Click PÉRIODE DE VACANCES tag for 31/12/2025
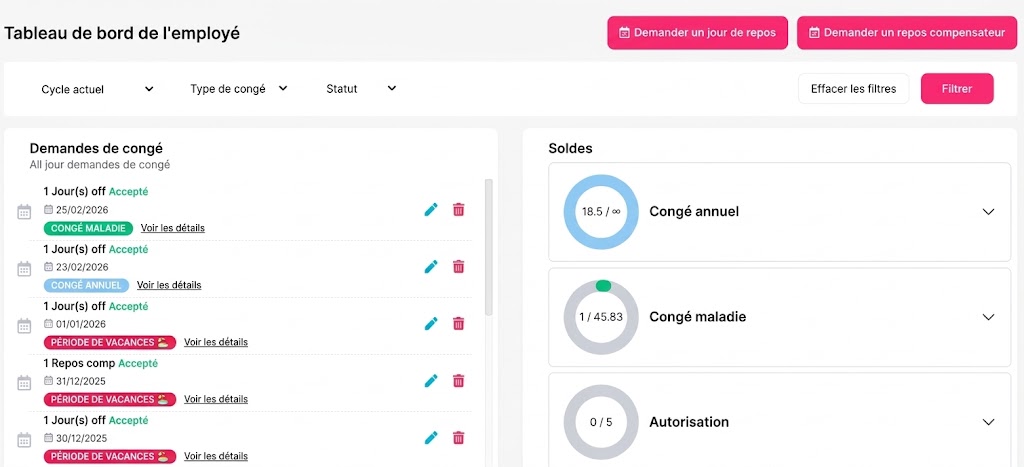The image size is (1024, 467). pyautogui.click(x=110, y=399)
